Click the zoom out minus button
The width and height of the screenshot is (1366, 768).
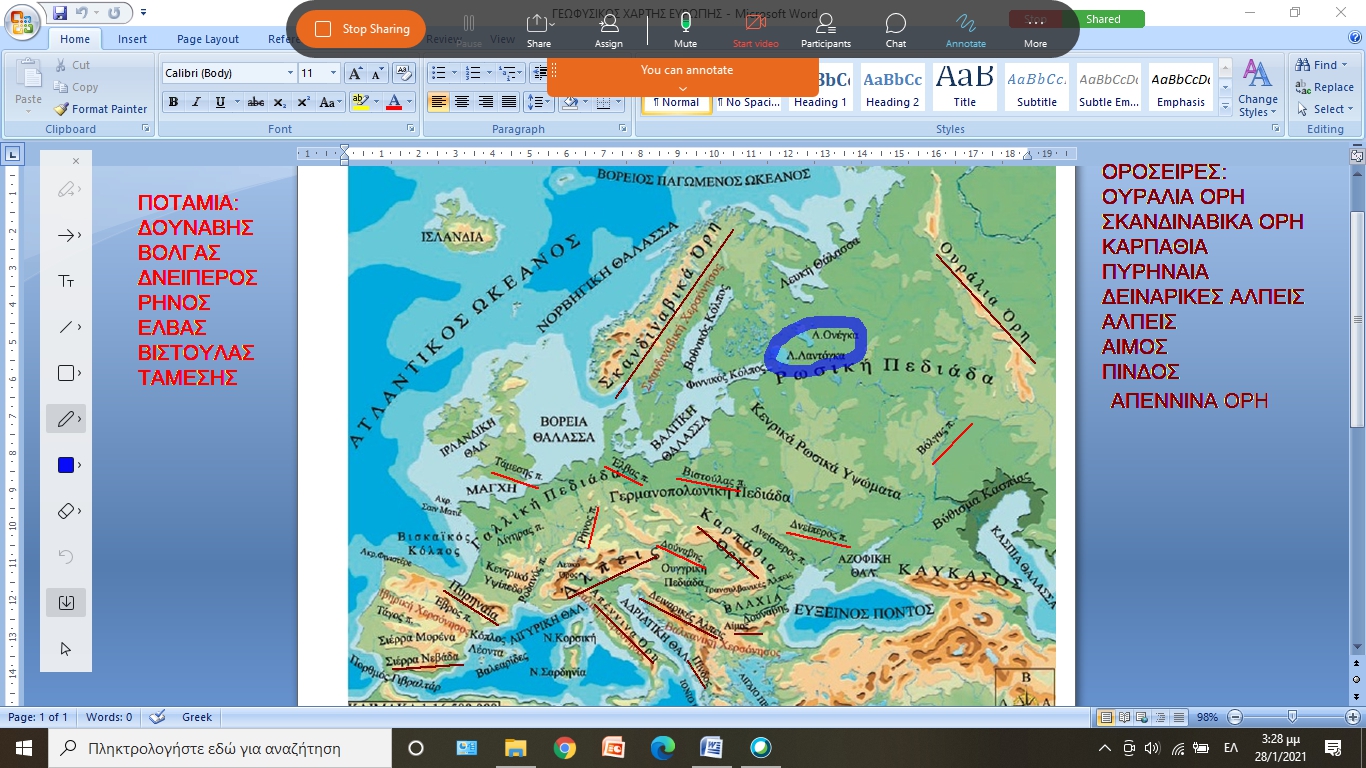pyautogui.click(x=1235, y=717)
